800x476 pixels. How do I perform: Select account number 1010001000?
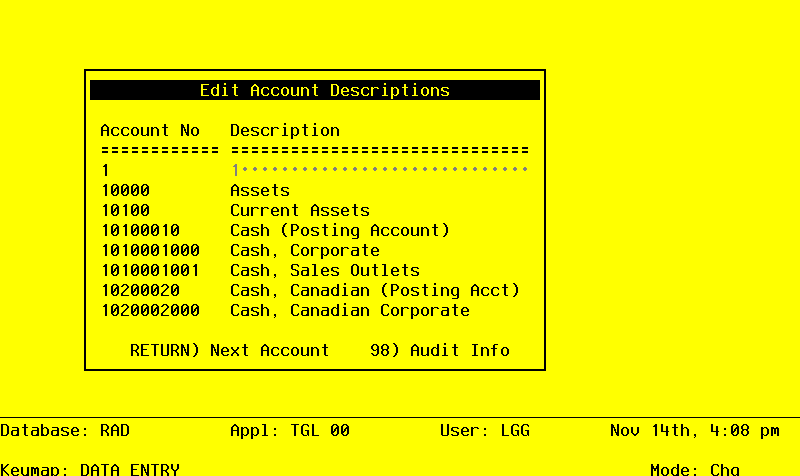point(151,250)
